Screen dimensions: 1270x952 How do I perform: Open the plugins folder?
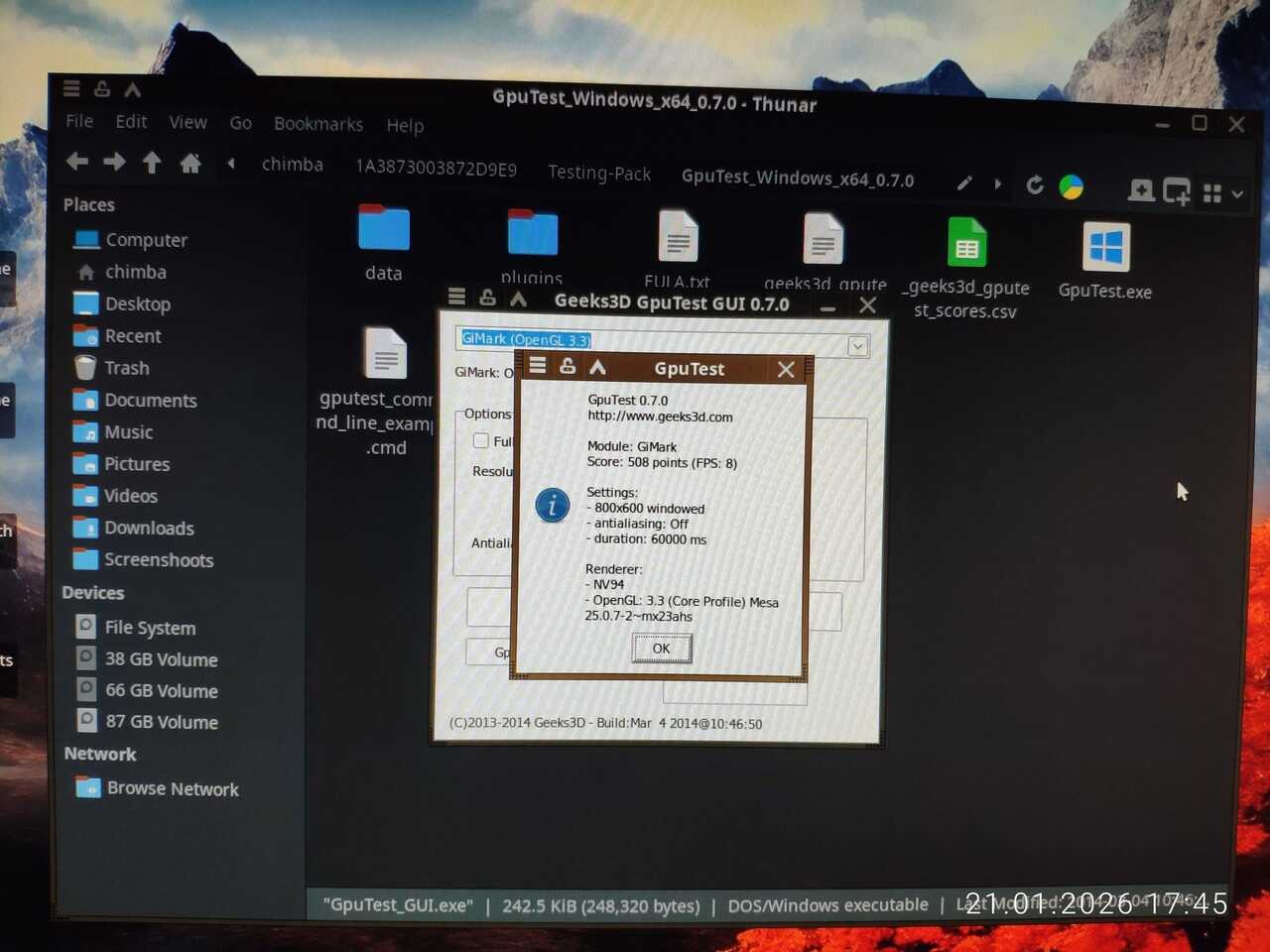(x=533, y=247)
